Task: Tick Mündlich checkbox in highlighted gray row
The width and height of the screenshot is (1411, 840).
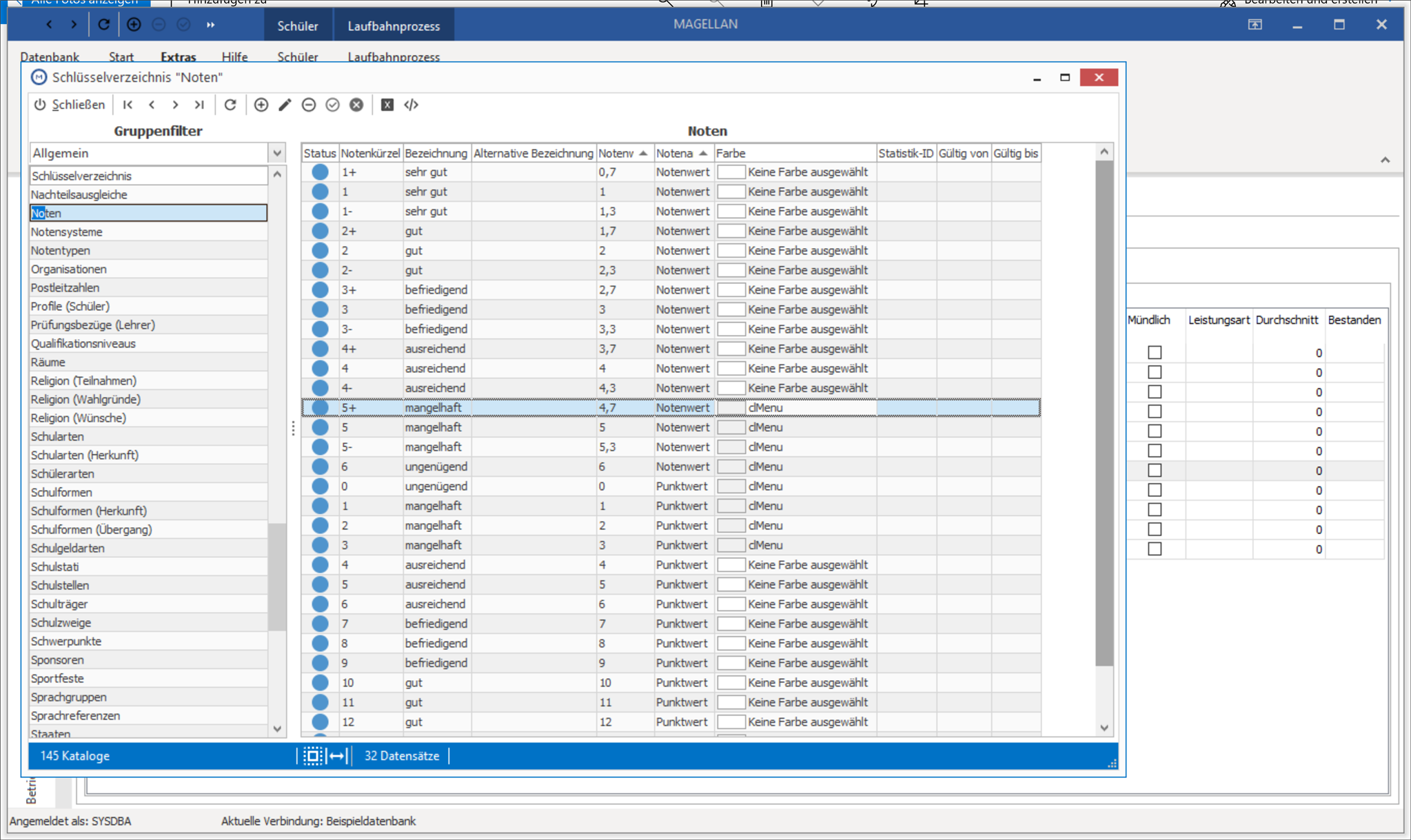Action: (x=1155, y=471)
